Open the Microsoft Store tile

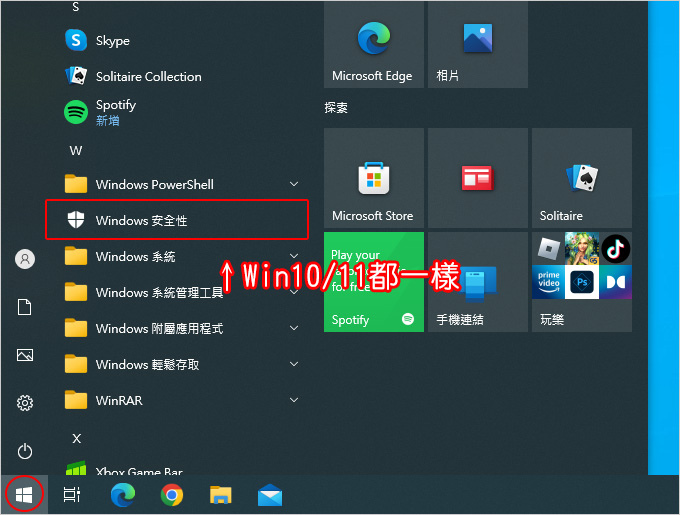[373, 178]
